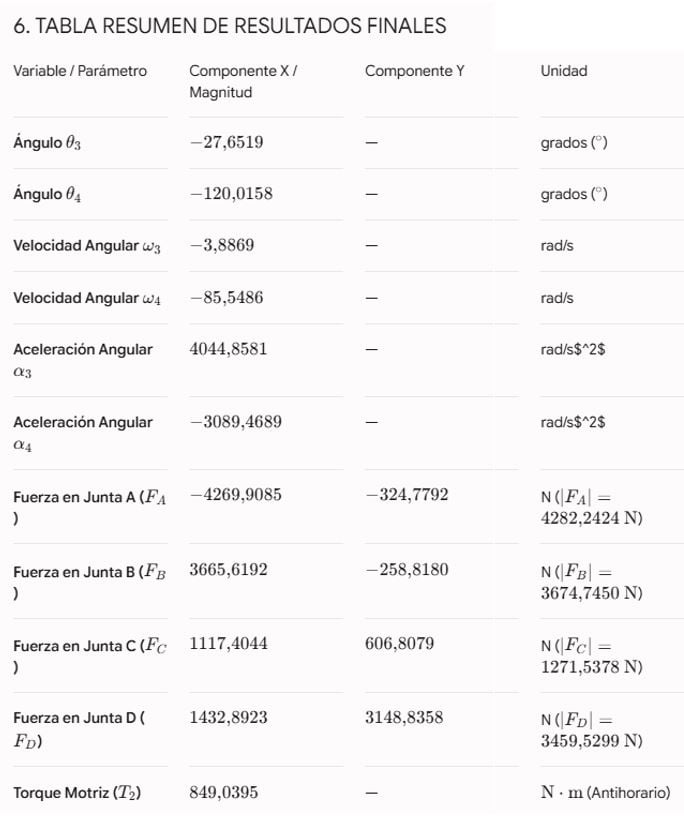
Task: Click the α3 acceleration value 4044,8581
Action: click(228, 349)
